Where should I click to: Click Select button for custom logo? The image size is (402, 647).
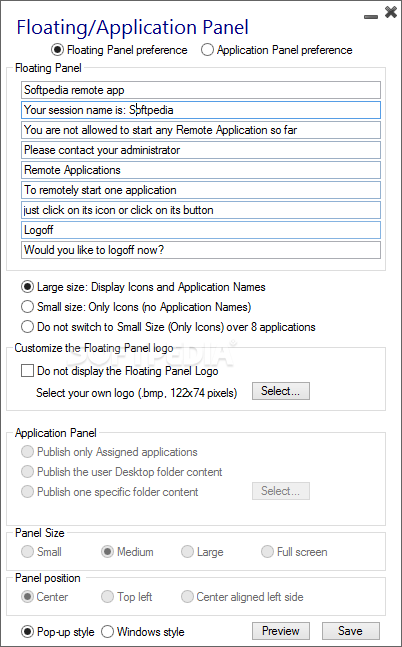(x=281, y=391)
